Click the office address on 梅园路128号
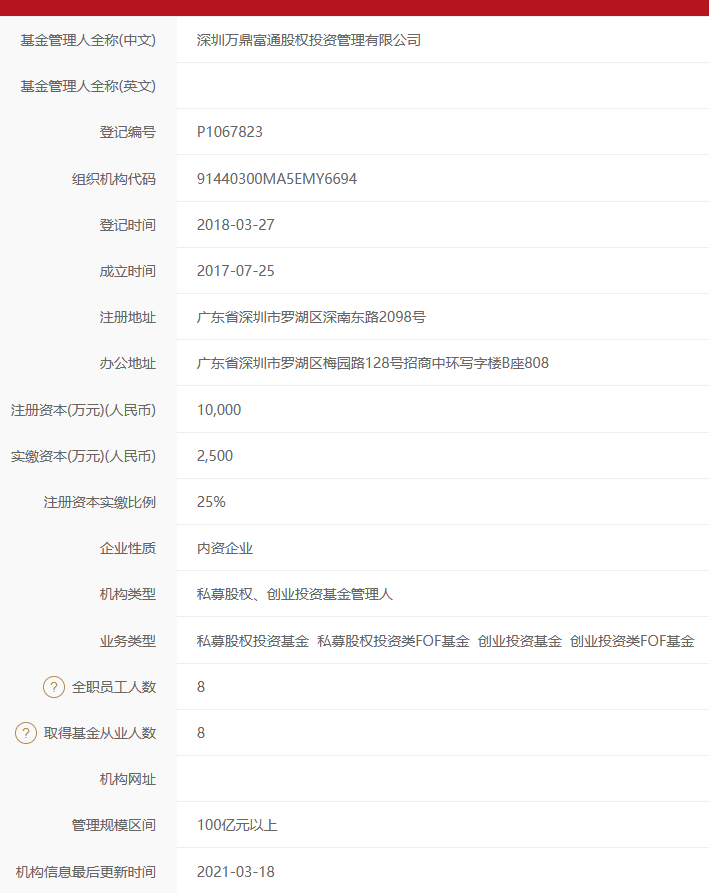This screenshot has height=893, width=709. click(373, 363)
